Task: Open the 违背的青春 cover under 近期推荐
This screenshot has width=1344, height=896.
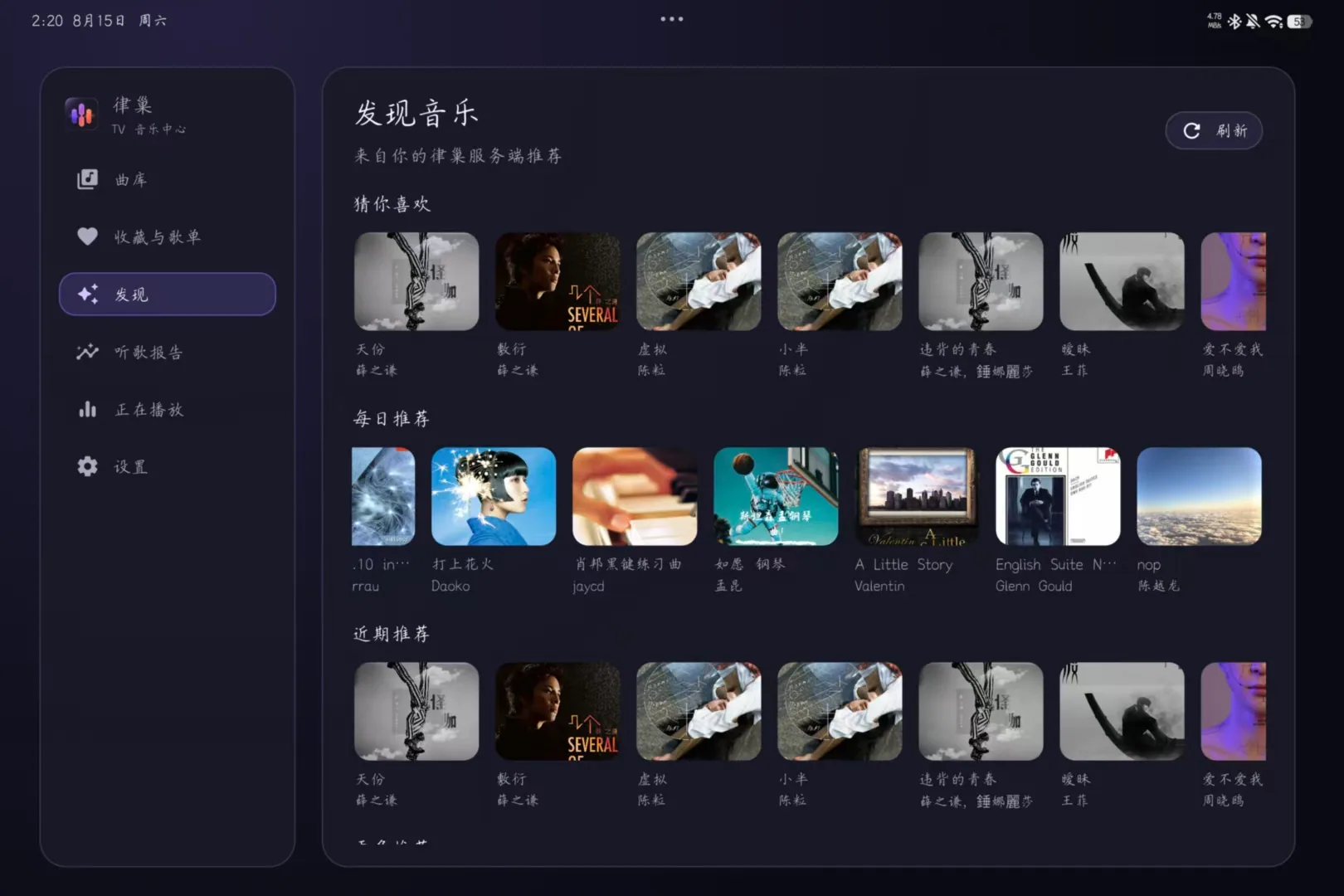Action: 981,711
